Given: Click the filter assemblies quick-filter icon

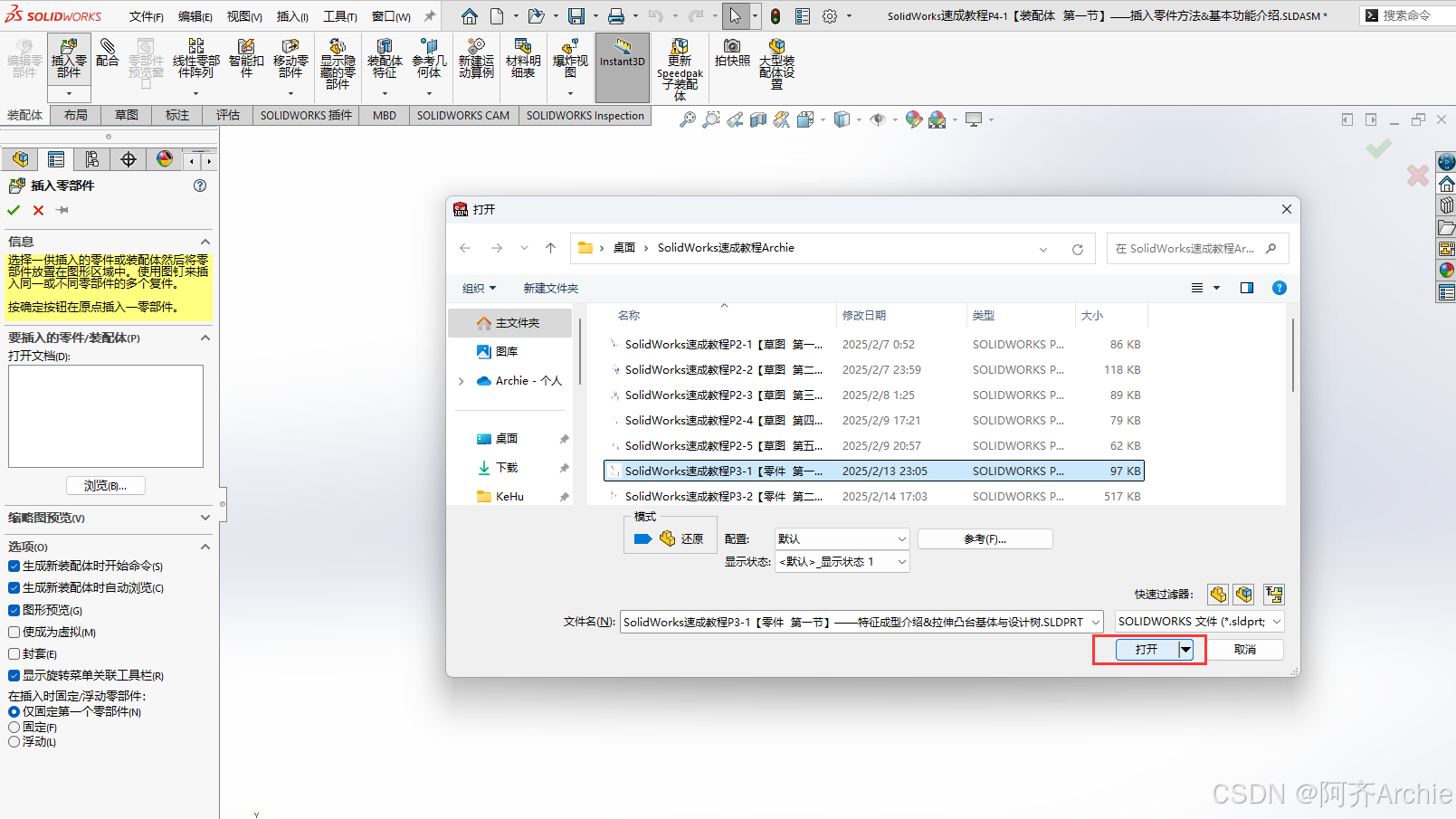Looking at the screenshot, I should point(1244,595).
